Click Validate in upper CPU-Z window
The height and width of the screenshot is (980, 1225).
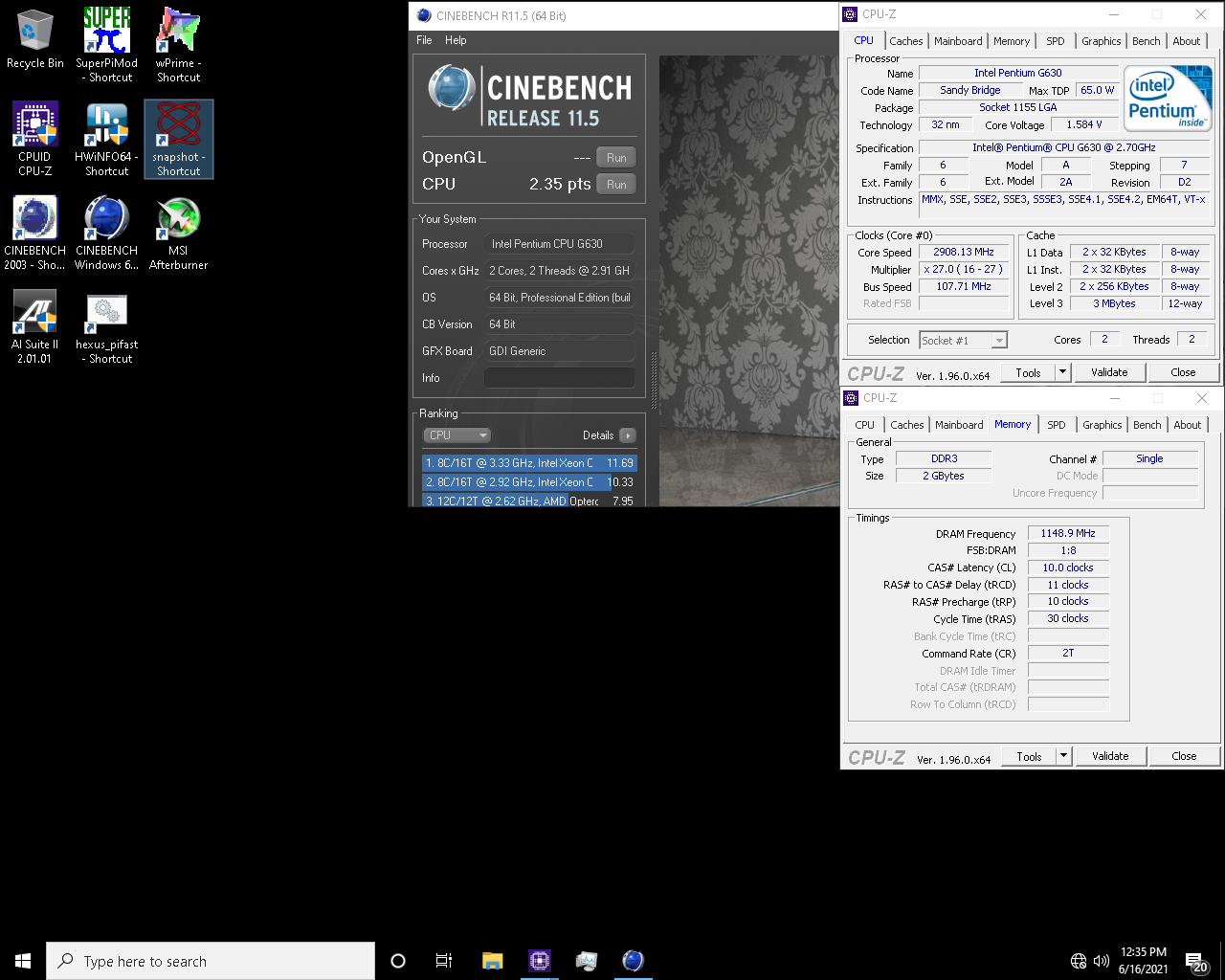click(1109, 372)
